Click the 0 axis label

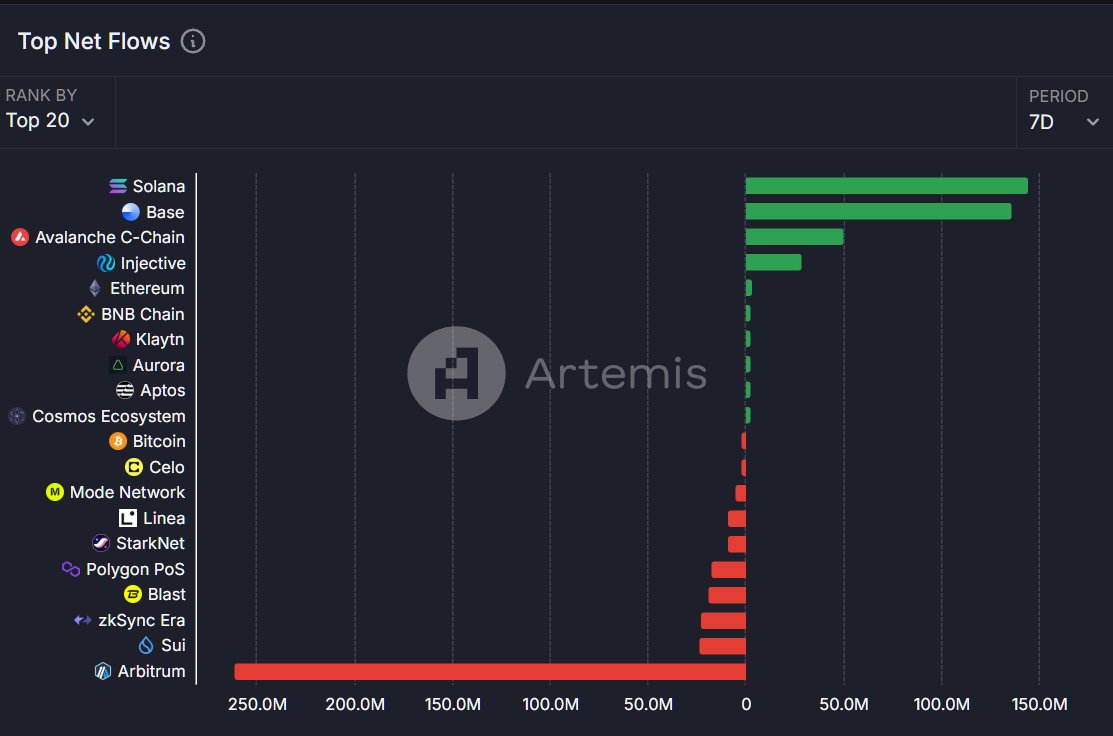(x=746, y=704)
